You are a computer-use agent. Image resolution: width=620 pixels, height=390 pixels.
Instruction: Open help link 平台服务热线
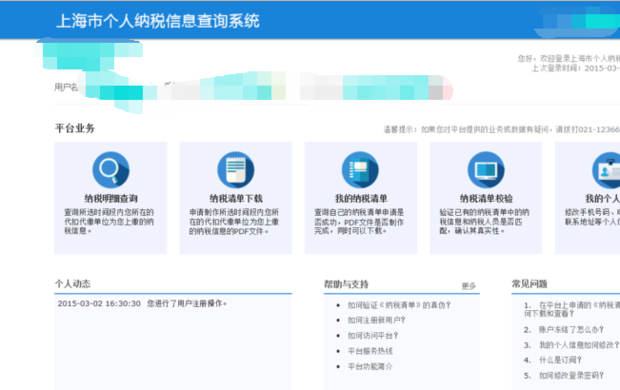point(370,351)
